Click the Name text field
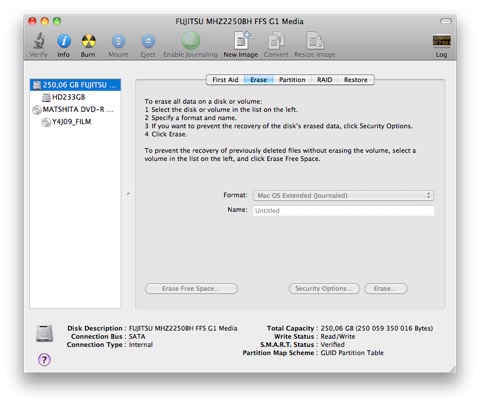The image size is (480, 405). tap(343, 211)
